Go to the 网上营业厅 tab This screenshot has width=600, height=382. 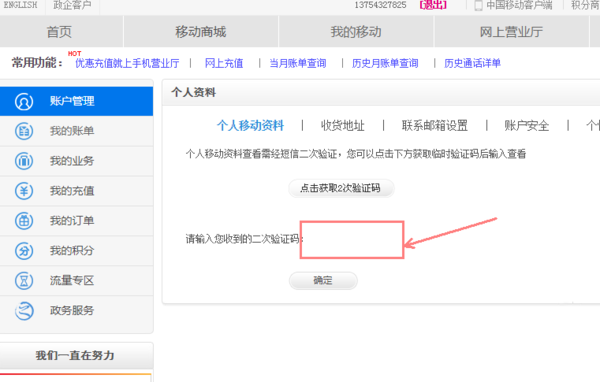511,32
